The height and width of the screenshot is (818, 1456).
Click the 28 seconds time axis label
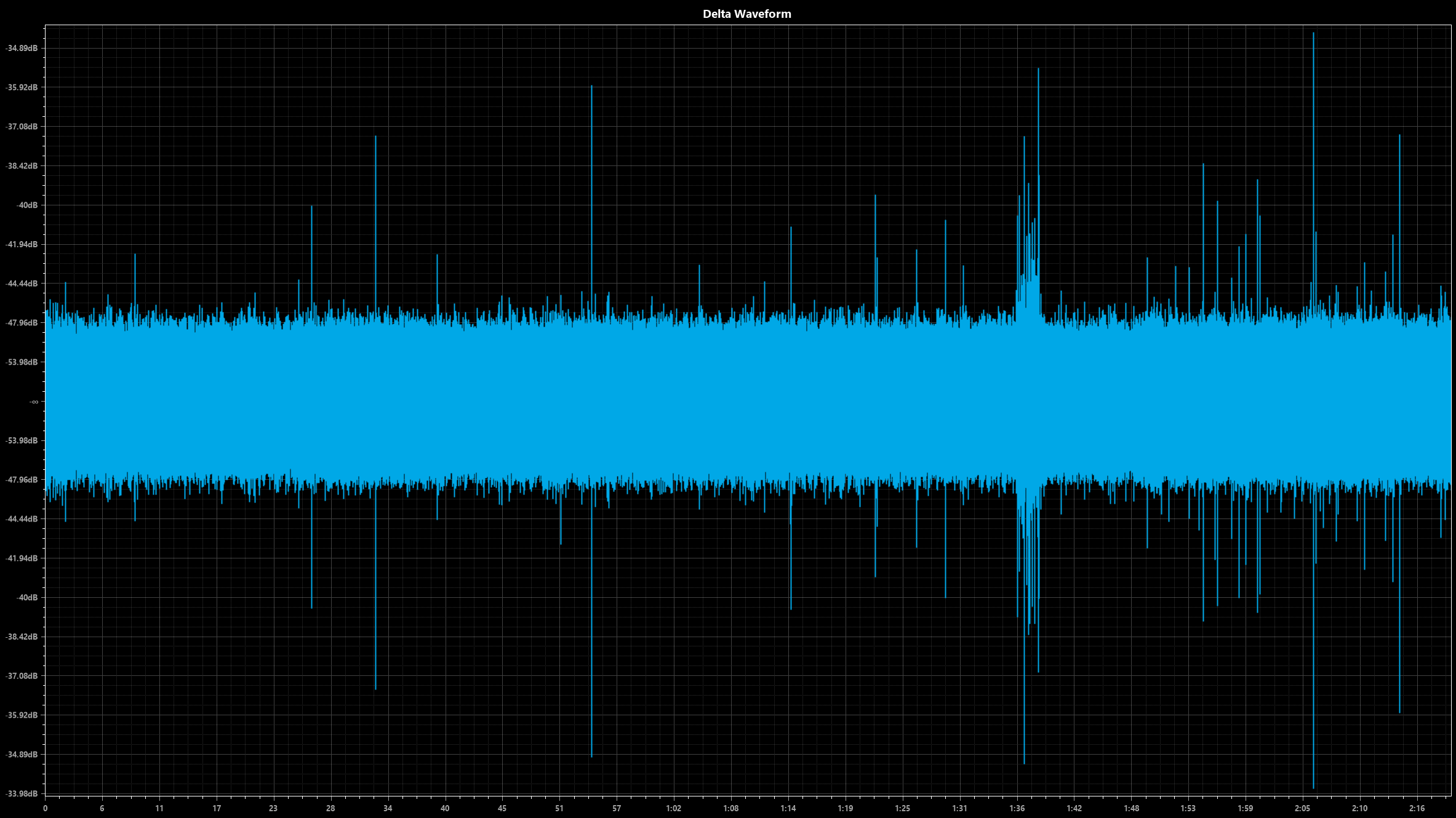click(x=330, y=808)
